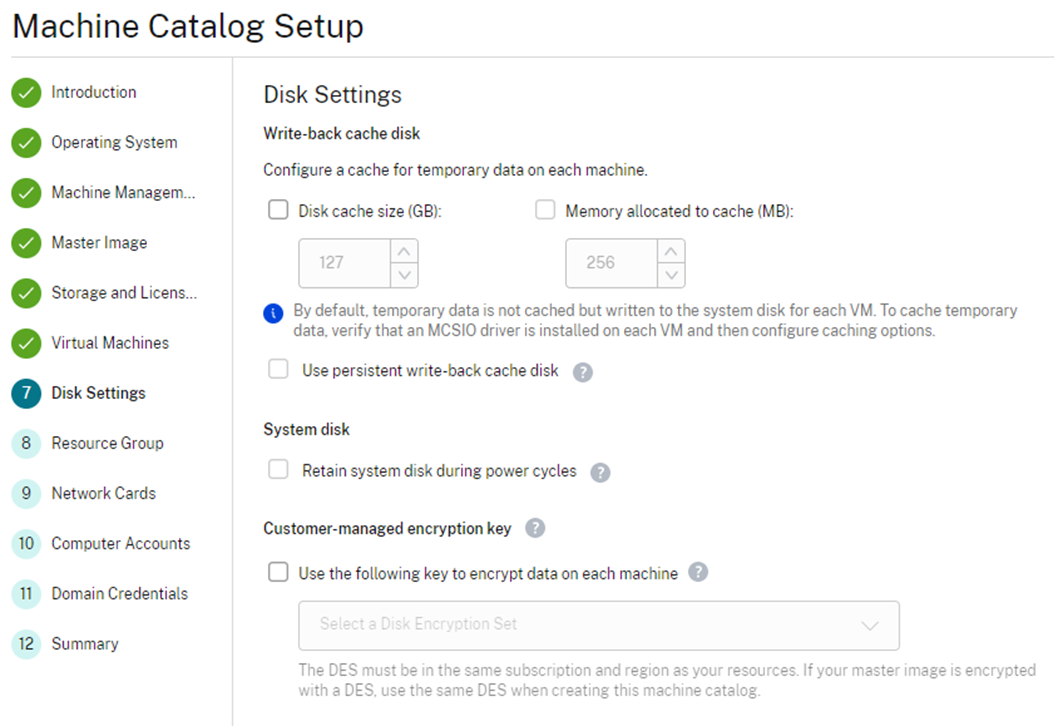Open help for Retain system disk option
This screenshot has height=726, width=1063.
(x=600, y=472)
